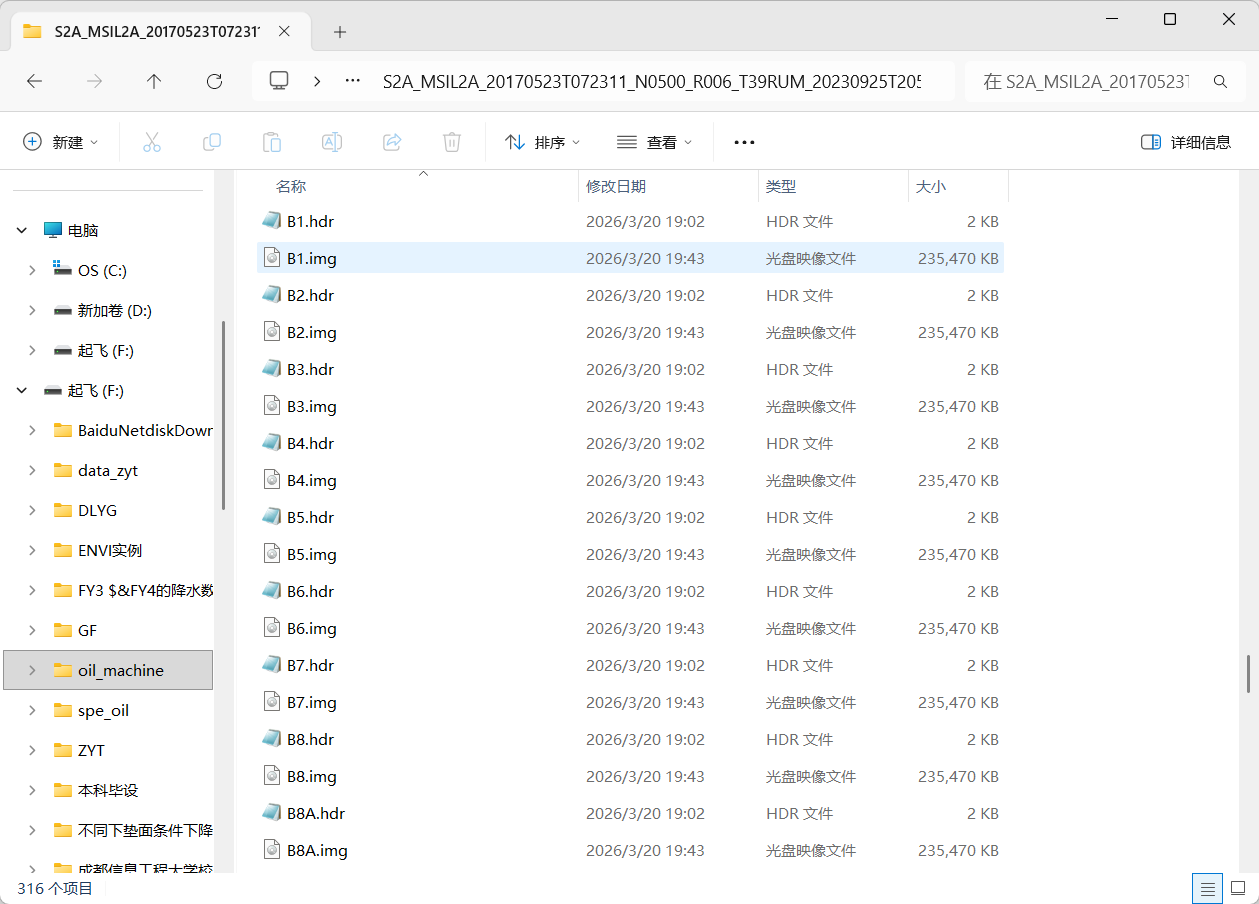Image resolution: width=1259 pixels, height=904 pixels.
Task: Select the B2.img disc image icon
Action: (271, 332)
